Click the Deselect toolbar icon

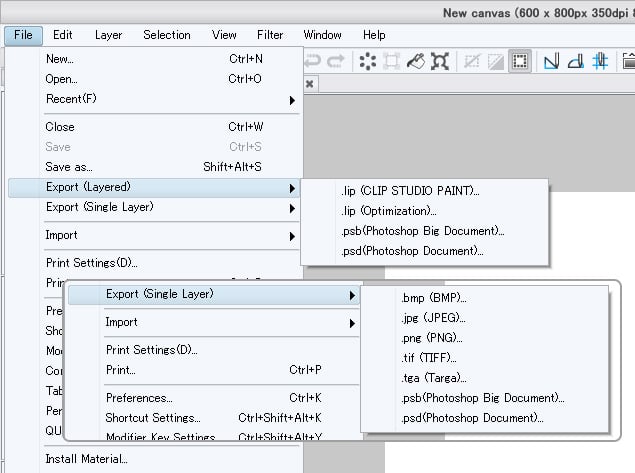tap(471, 62)
